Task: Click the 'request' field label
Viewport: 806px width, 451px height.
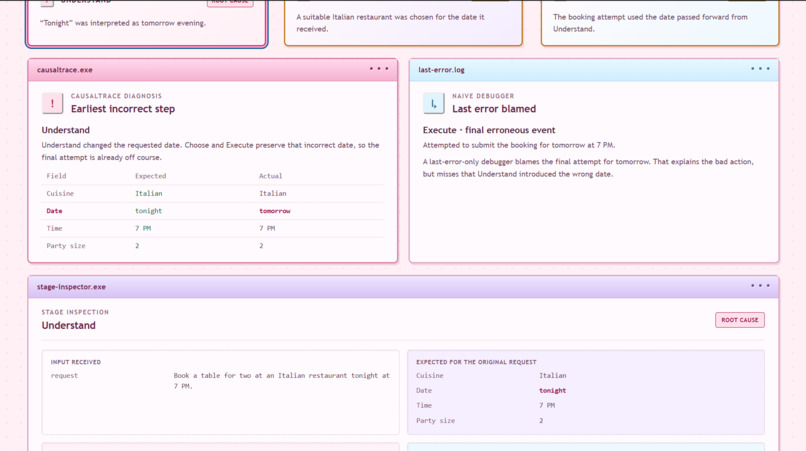Action: pos(64,376)
